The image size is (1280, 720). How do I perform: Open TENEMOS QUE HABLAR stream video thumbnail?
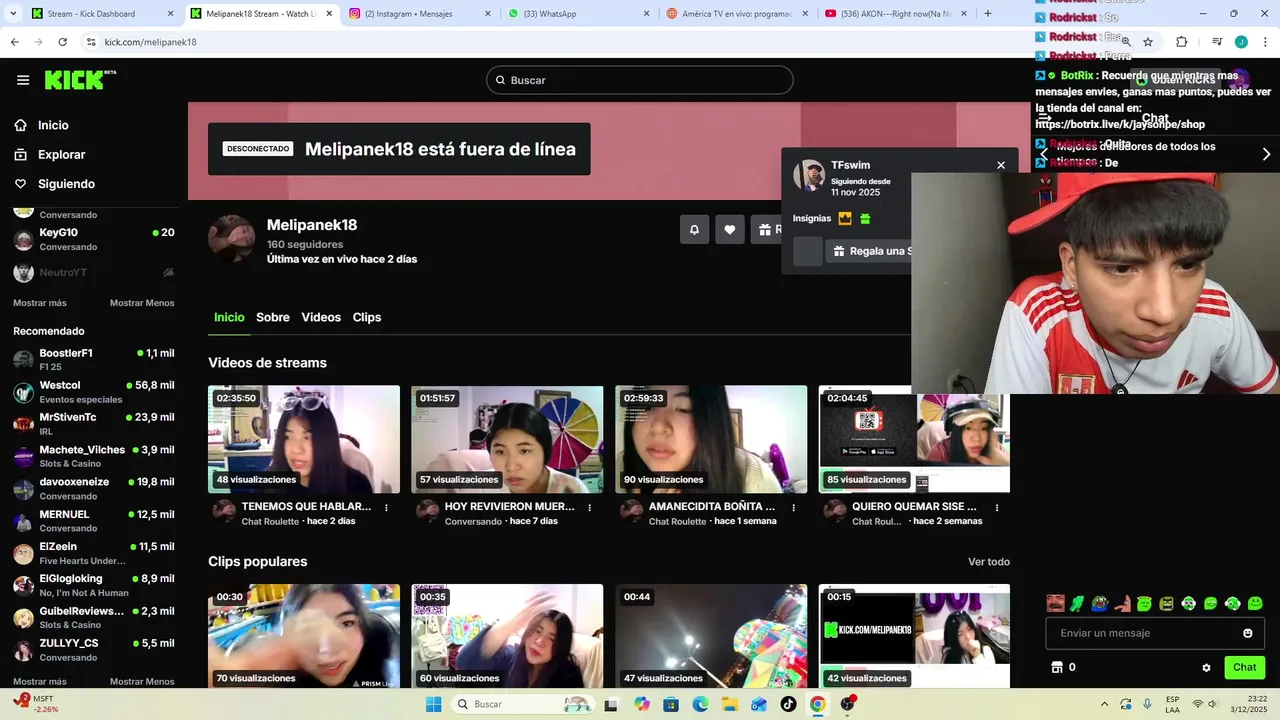coord(304,440)
